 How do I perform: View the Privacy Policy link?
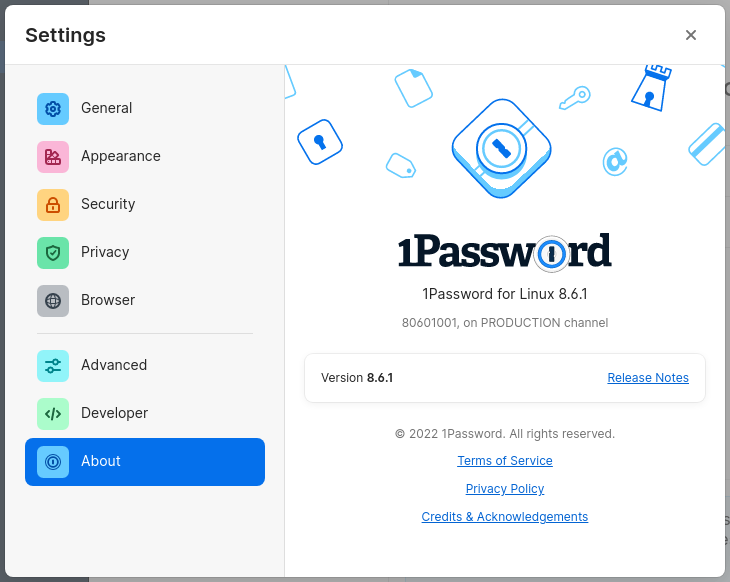505,489
